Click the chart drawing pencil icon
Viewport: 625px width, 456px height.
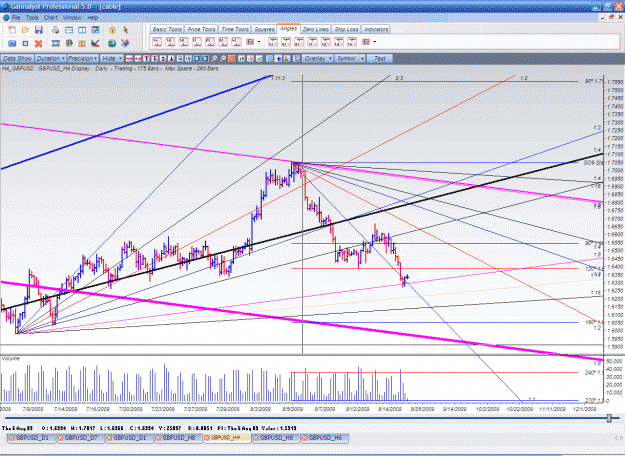point(95,43)
